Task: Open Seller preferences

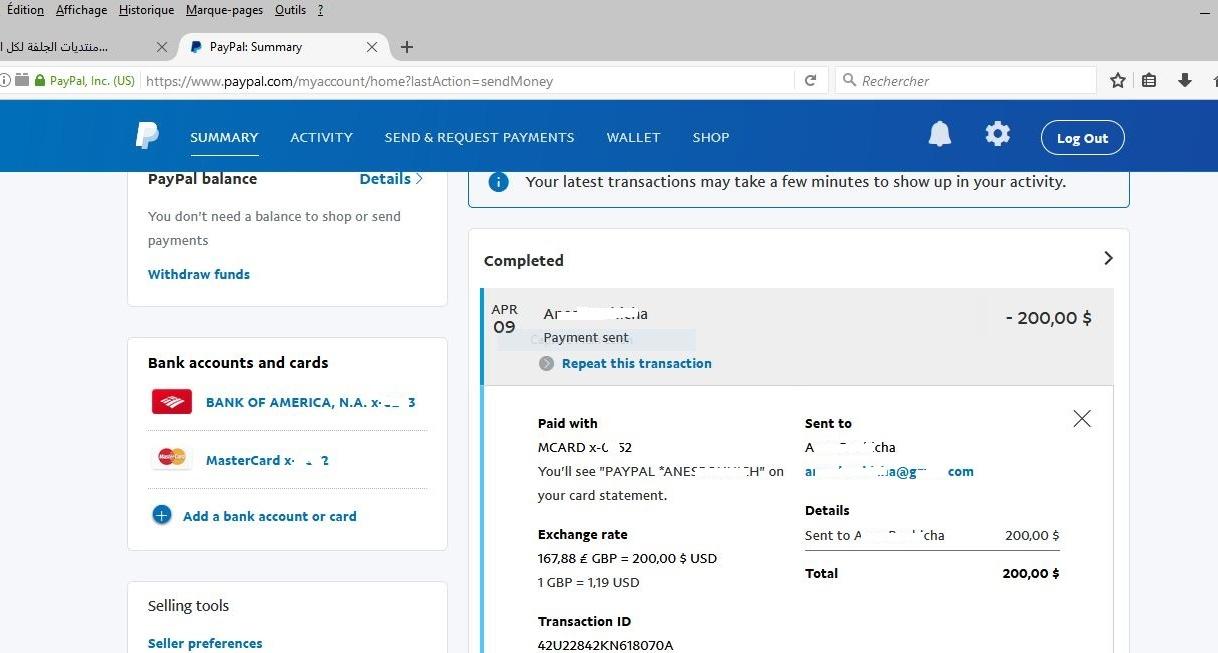Action: [205, 643]
